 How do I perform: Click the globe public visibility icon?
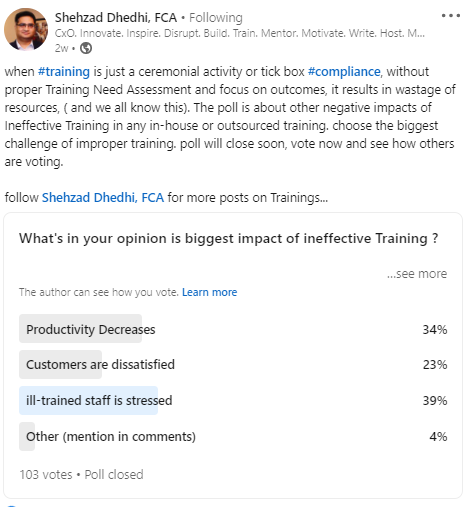[86, 48]
